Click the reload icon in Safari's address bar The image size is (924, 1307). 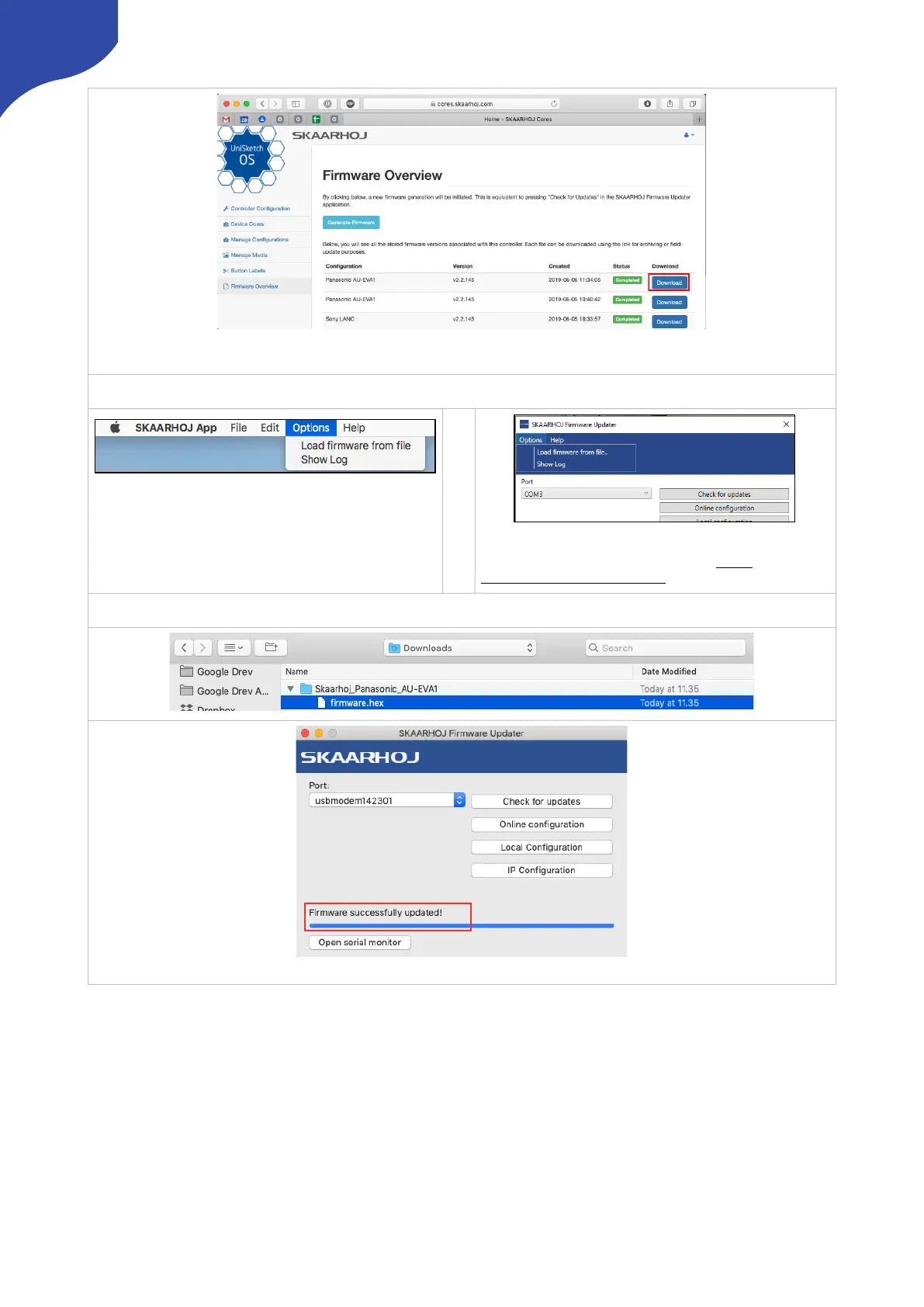(x=554, y=103)
